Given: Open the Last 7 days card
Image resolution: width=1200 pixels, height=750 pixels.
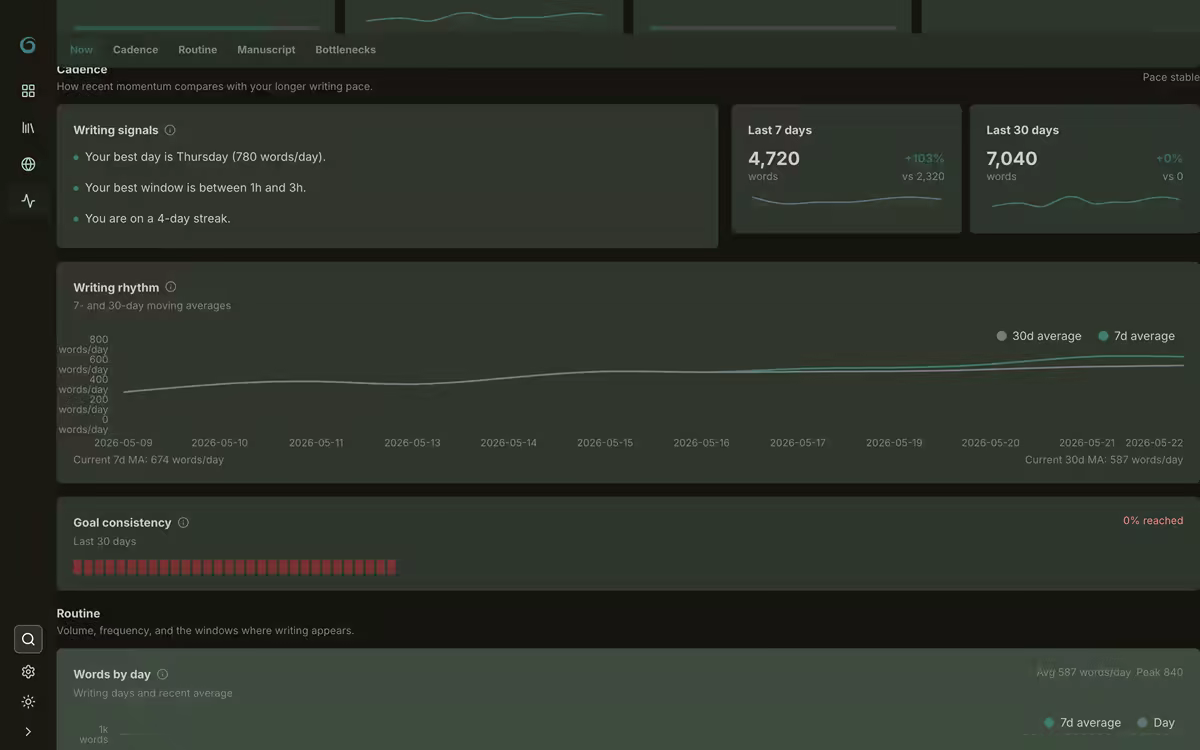Looking at the screenshot, I should [846, 169].
